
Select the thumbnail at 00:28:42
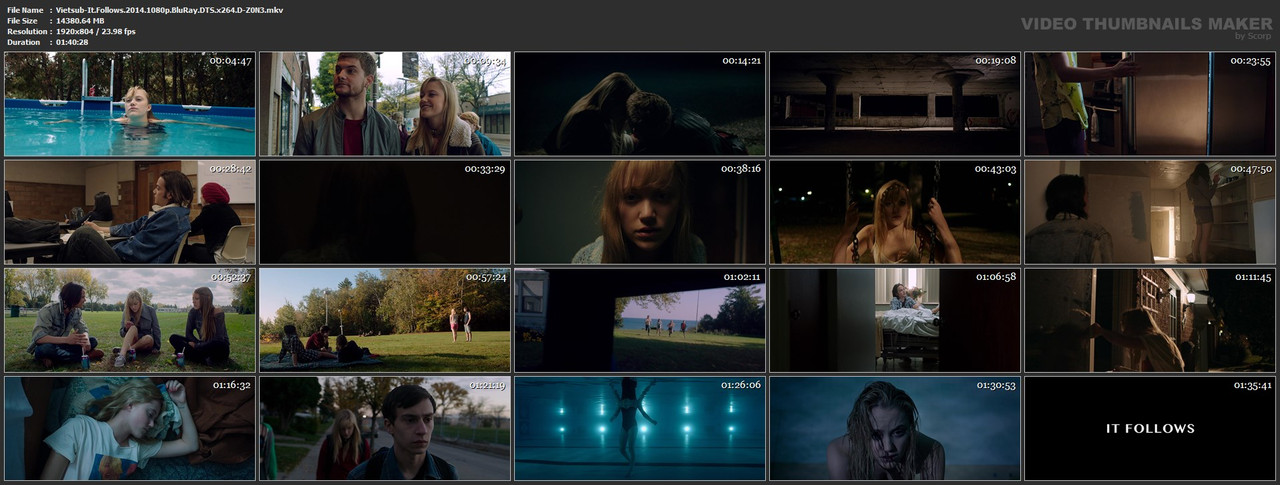coord(130,212)
